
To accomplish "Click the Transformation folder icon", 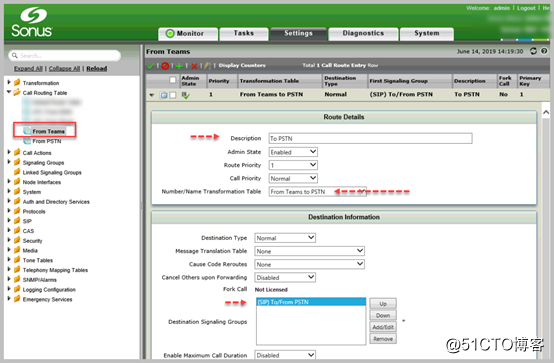I will pyautogui.click(x=17, y=83).
